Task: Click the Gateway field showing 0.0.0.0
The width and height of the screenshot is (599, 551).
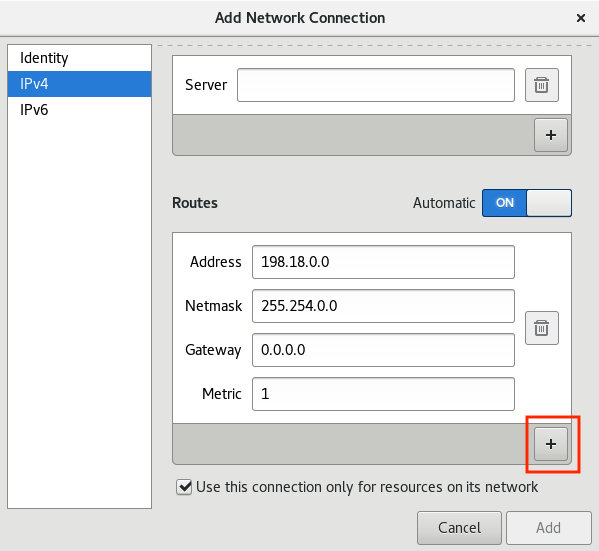Action: (x=383, y=350)
